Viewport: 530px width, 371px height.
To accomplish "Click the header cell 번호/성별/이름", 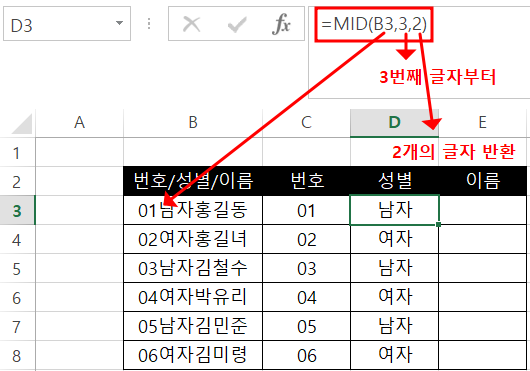I will click(193, 181).
